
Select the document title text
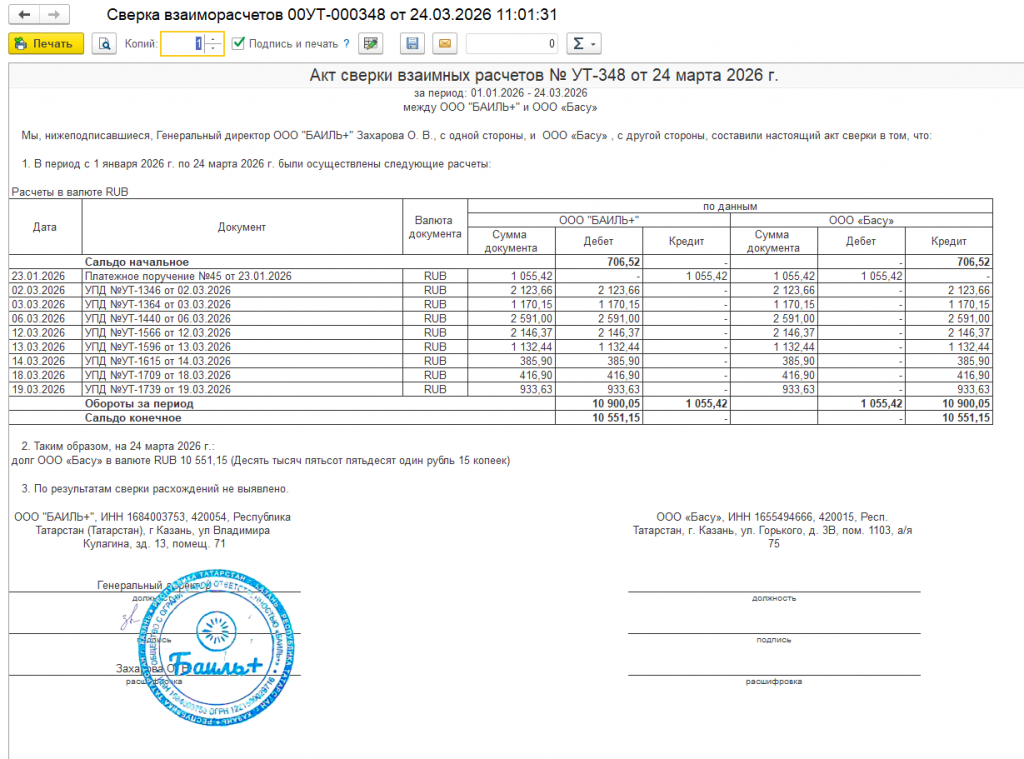[x=543, y=75]
